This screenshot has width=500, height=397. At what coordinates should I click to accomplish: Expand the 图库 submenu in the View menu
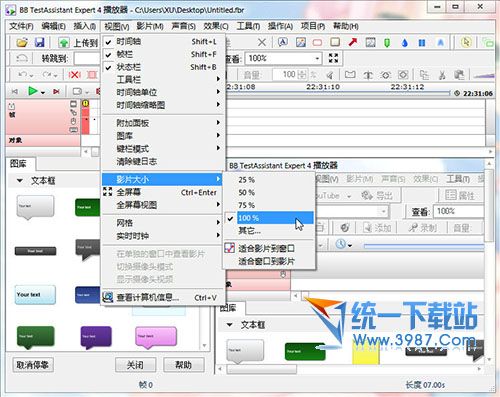(164, 136)
